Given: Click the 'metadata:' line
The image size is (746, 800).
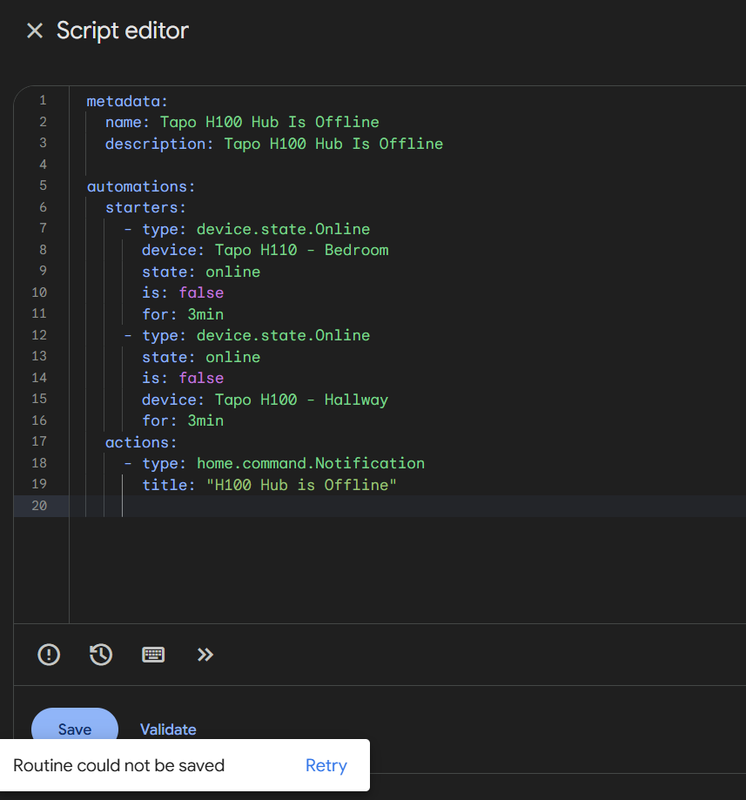Looking at the screenshot, I should click(x=127, y=101).
